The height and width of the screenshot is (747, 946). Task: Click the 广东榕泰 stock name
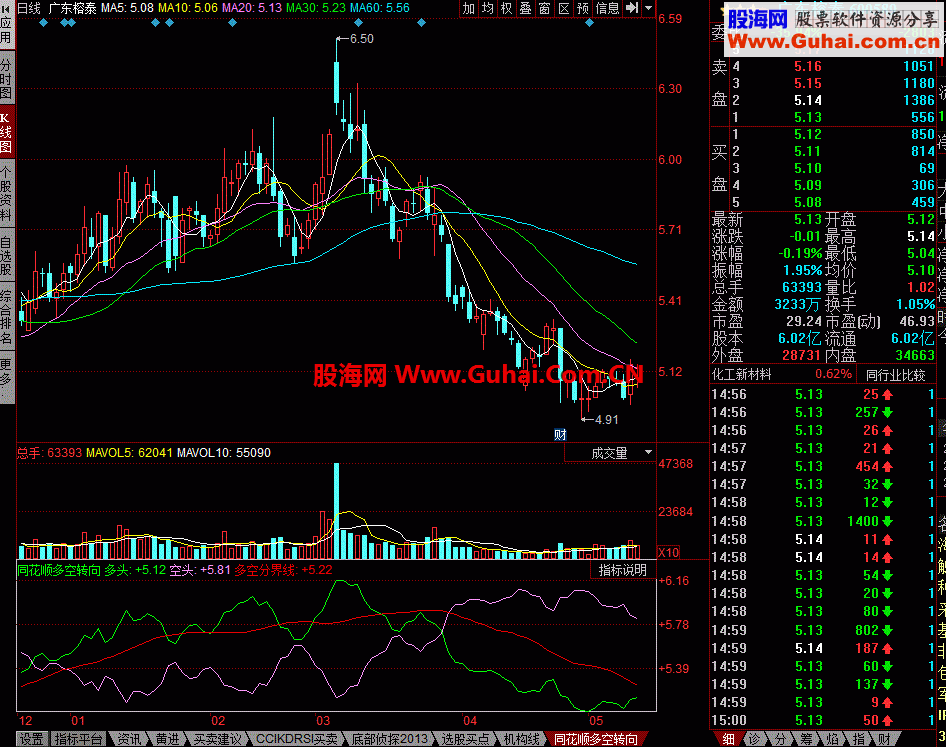click(72, 8)
